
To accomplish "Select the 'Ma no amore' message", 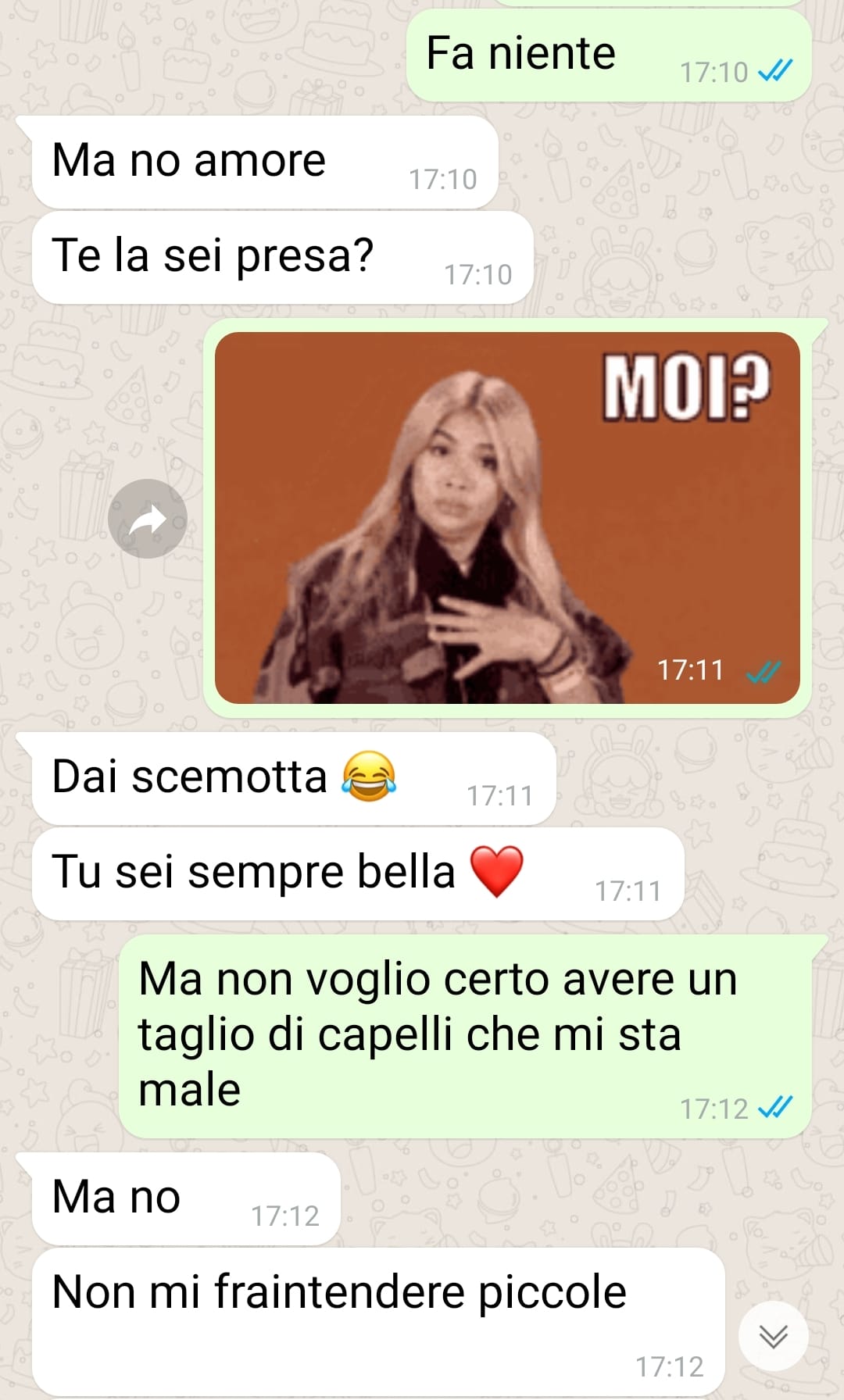I will [265, 162].
